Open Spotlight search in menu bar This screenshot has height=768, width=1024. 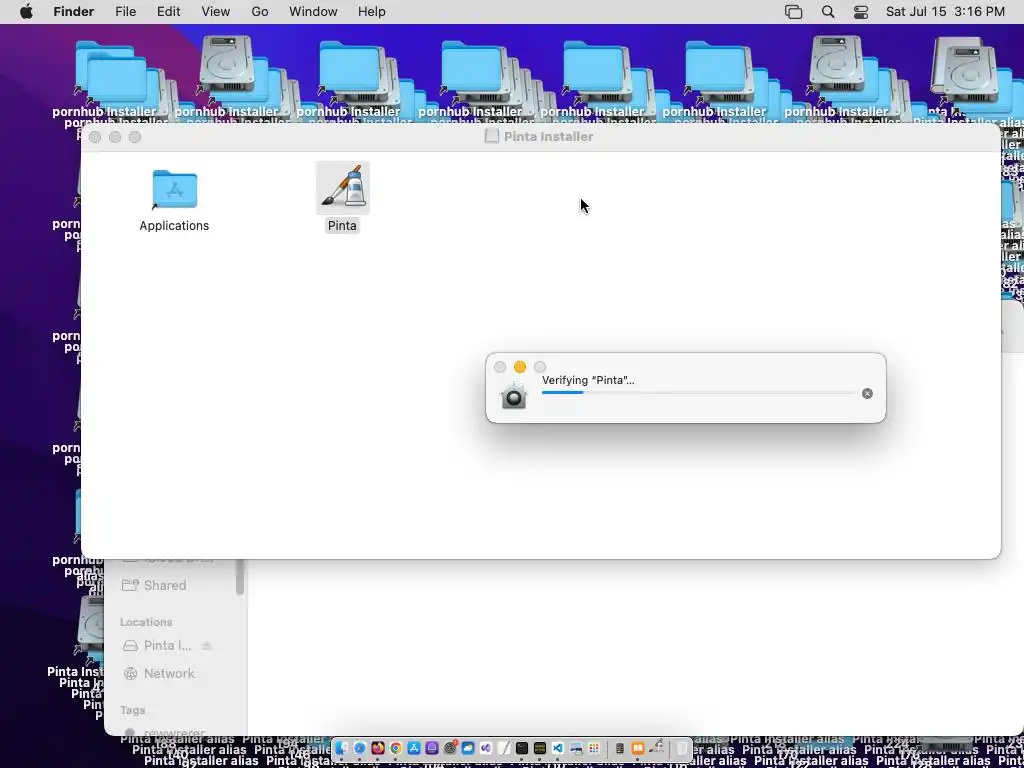coord(827,12)
